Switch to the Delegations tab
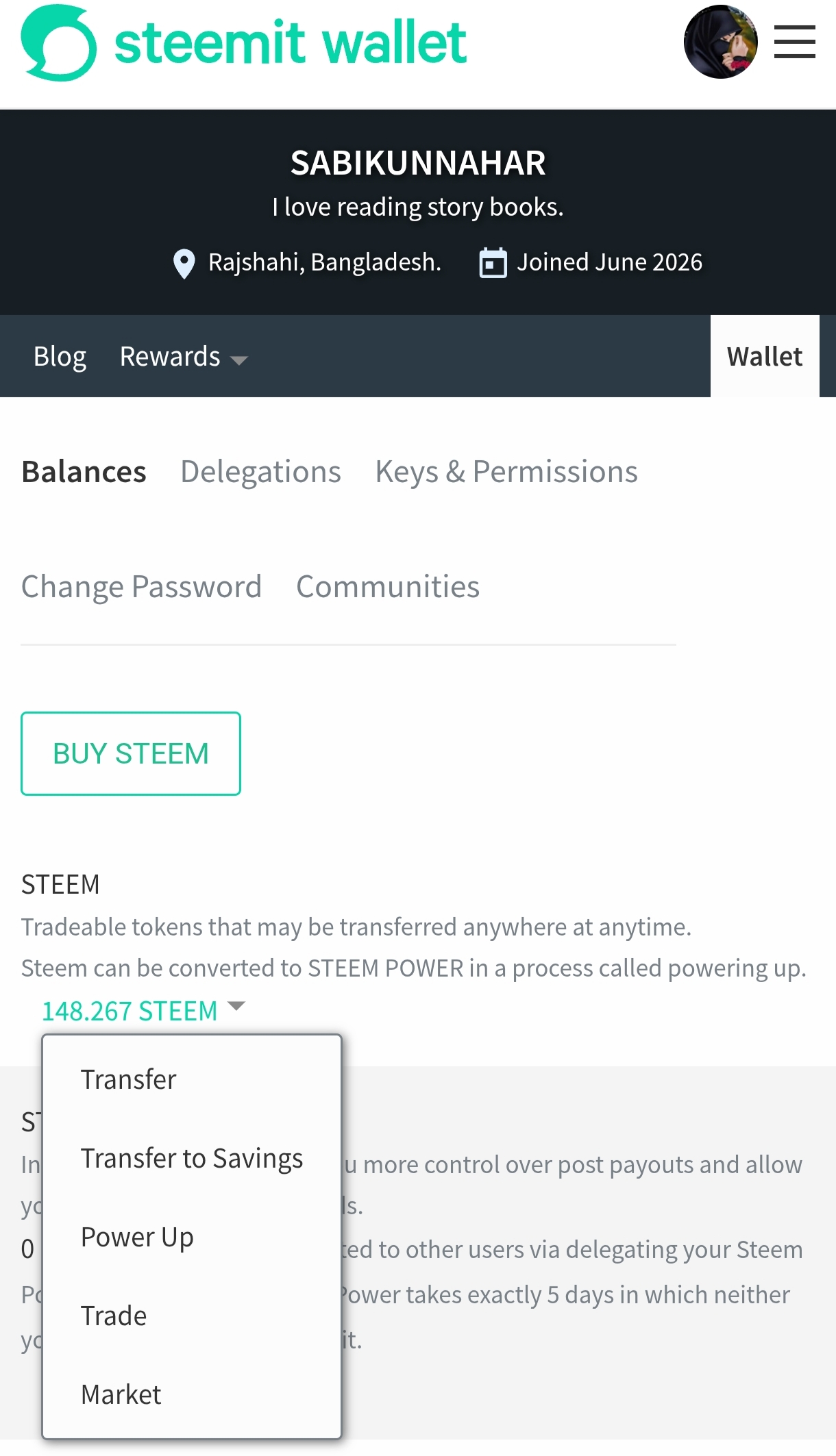The image size is (836, 1456). [x=260, y=472]
